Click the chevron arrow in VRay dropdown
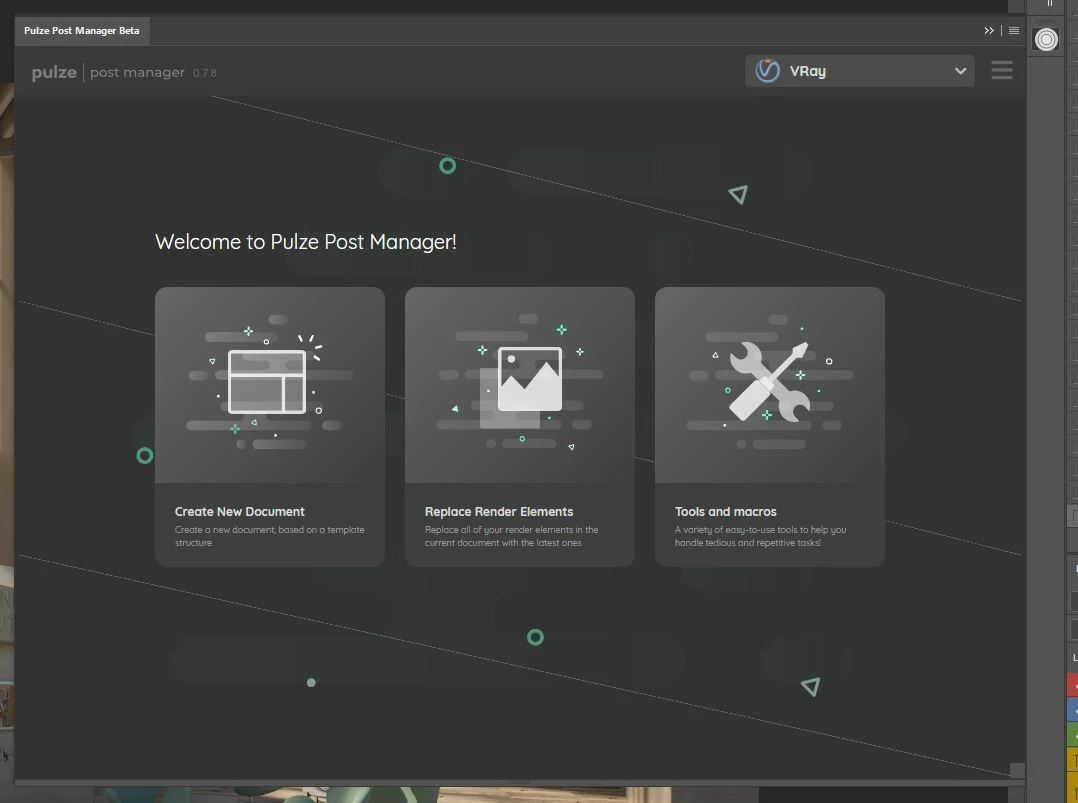The width and height of the screenshot is (1078, 803). click(x=960, y=71)
